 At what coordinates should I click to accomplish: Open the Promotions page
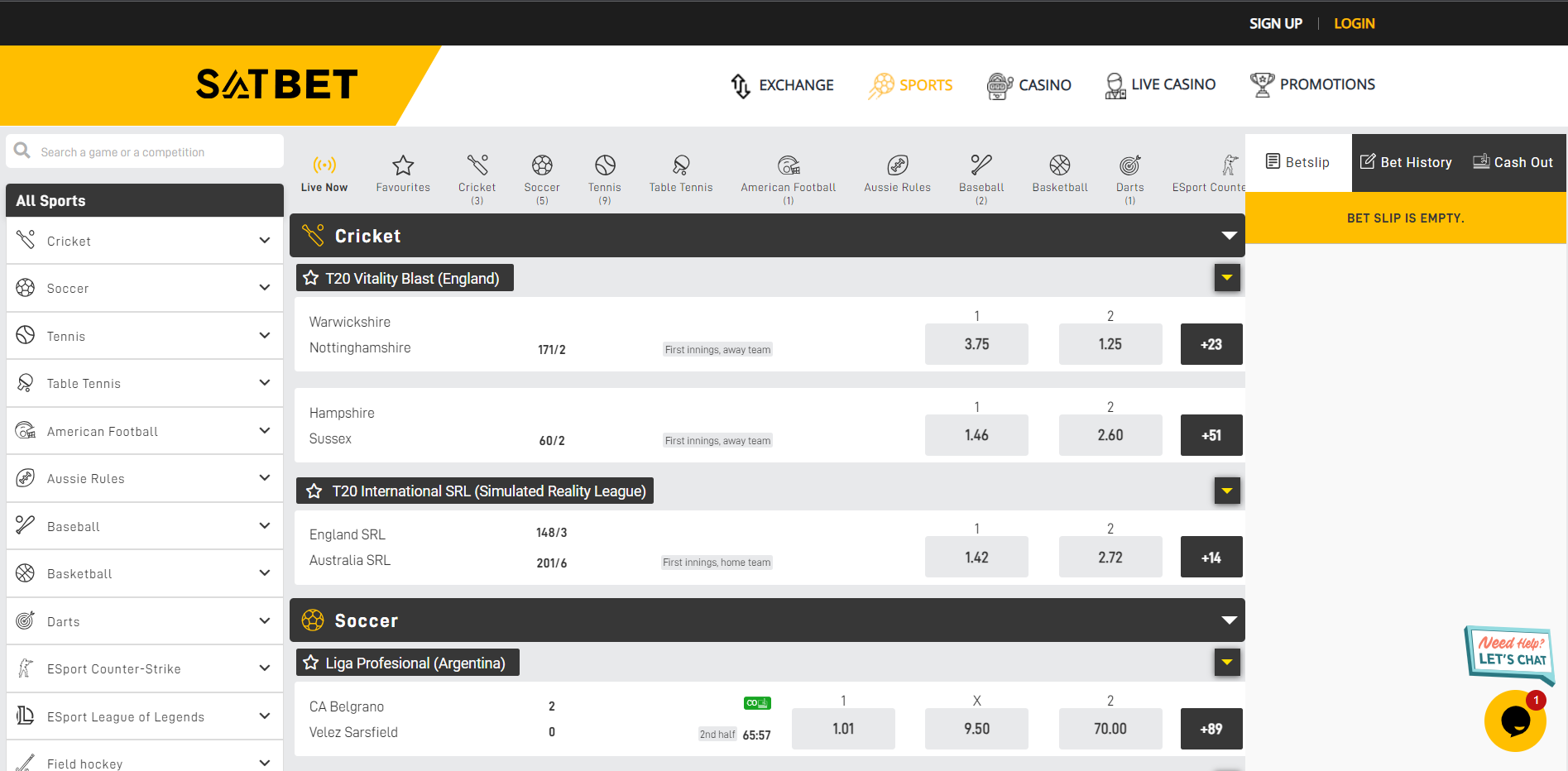(1312, 84)
